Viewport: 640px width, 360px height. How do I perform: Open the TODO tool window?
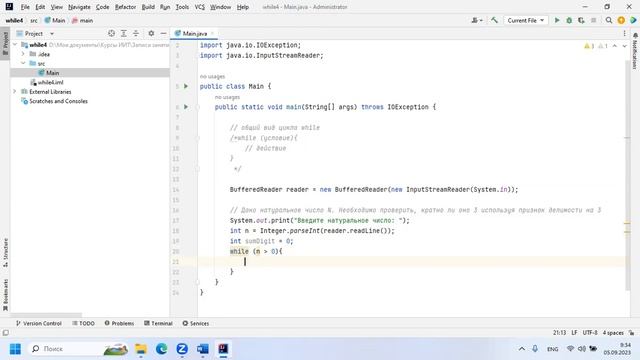coord(83,323)
